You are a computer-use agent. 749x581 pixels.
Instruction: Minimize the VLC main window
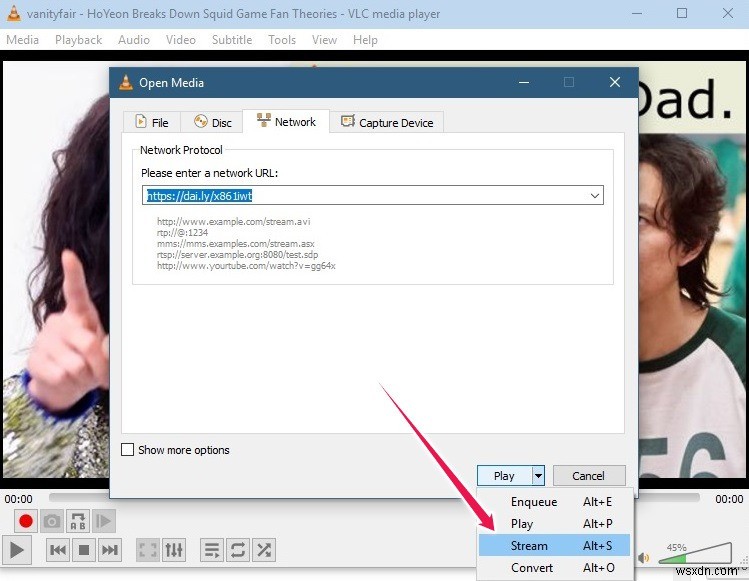pos(637,13)
